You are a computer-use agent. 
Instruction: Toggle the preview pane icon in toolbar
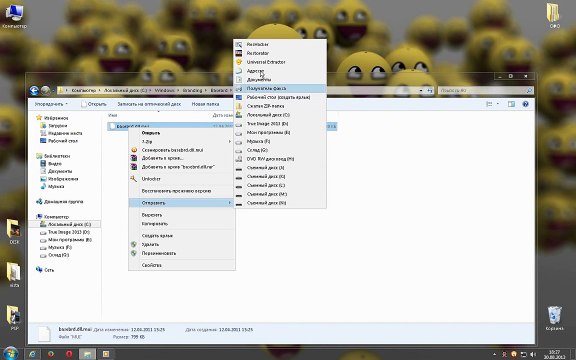click(511, 104)
